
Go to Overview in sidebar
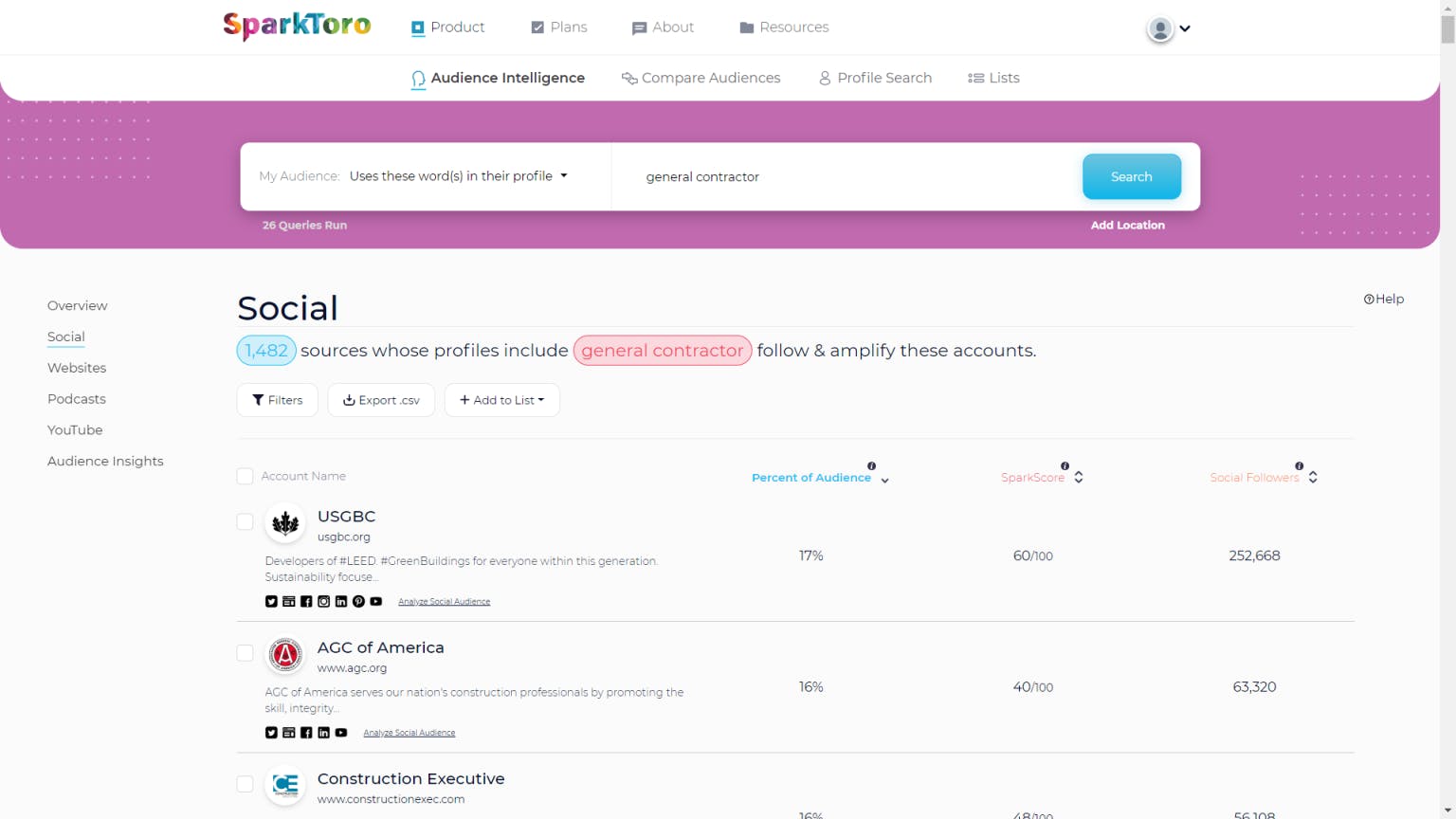(x=78, y=305)
